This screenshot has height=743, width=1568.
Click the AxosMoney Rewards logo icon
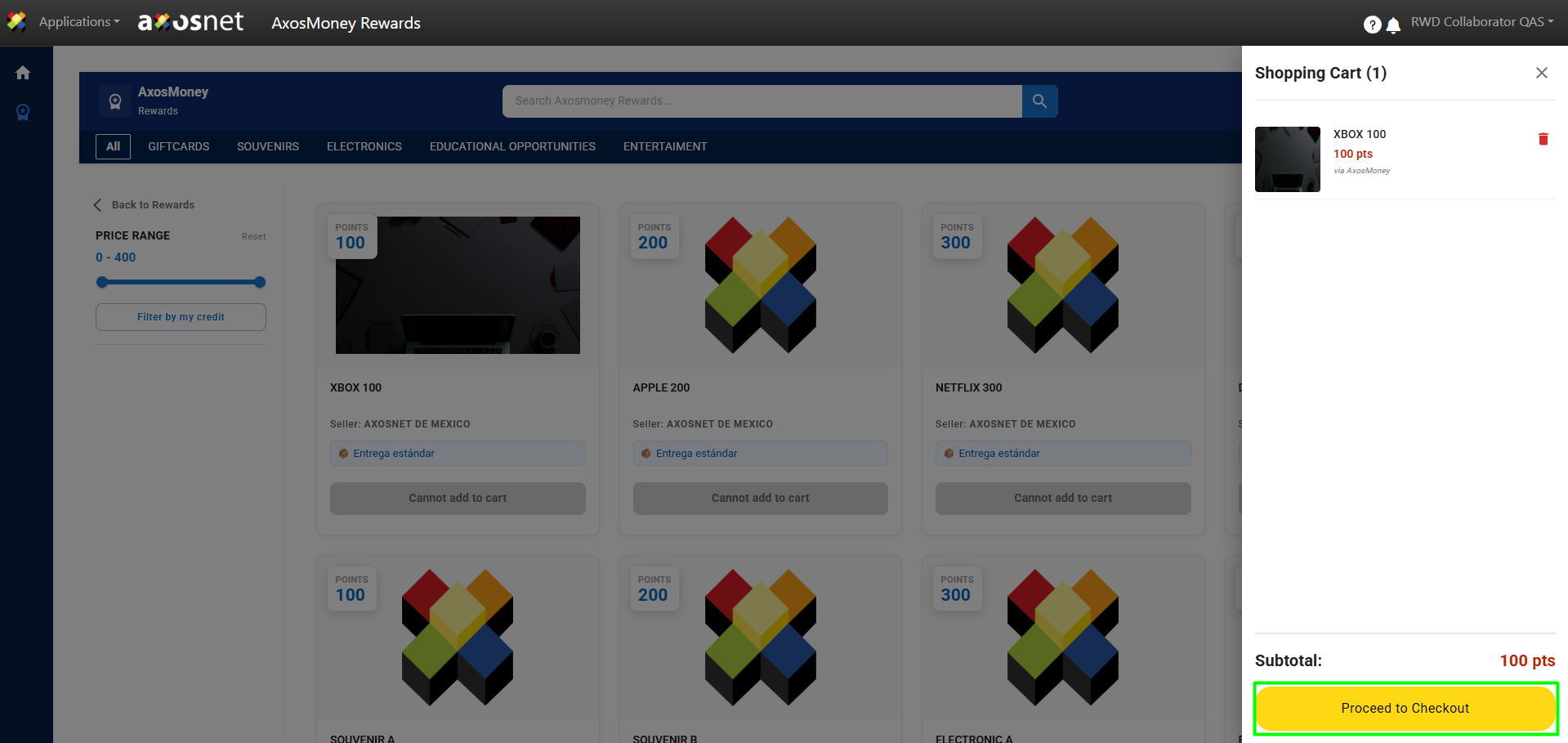pyautogui.click(x=115, y=101)
